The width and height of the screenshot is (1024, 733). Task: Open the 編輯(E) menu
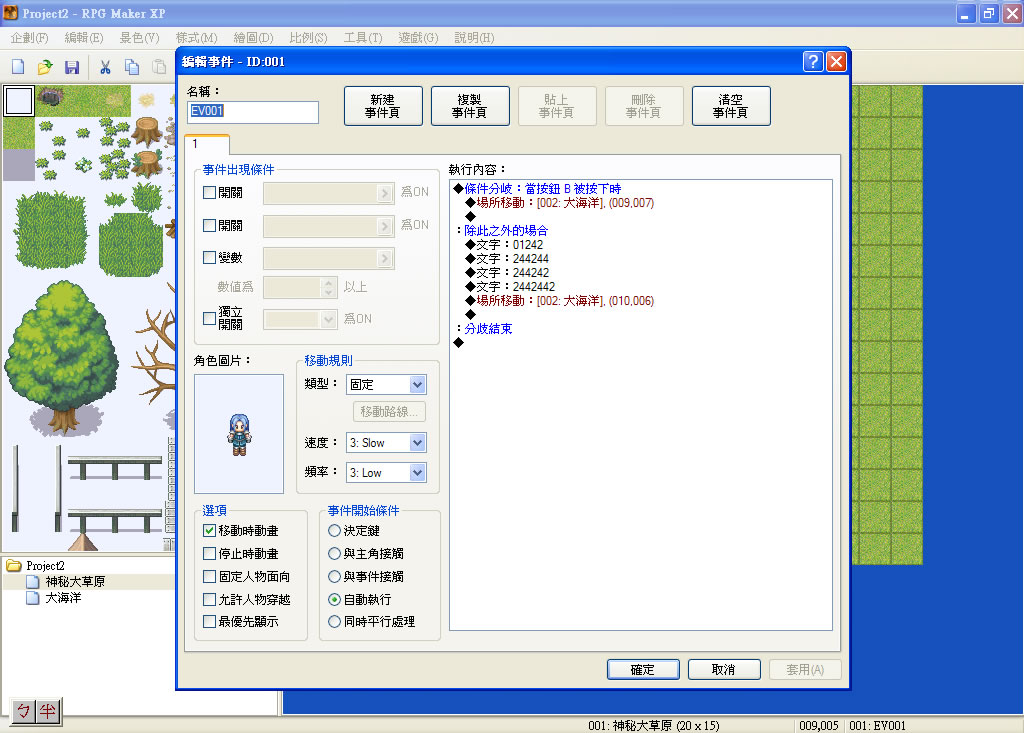tap(84, 38)
